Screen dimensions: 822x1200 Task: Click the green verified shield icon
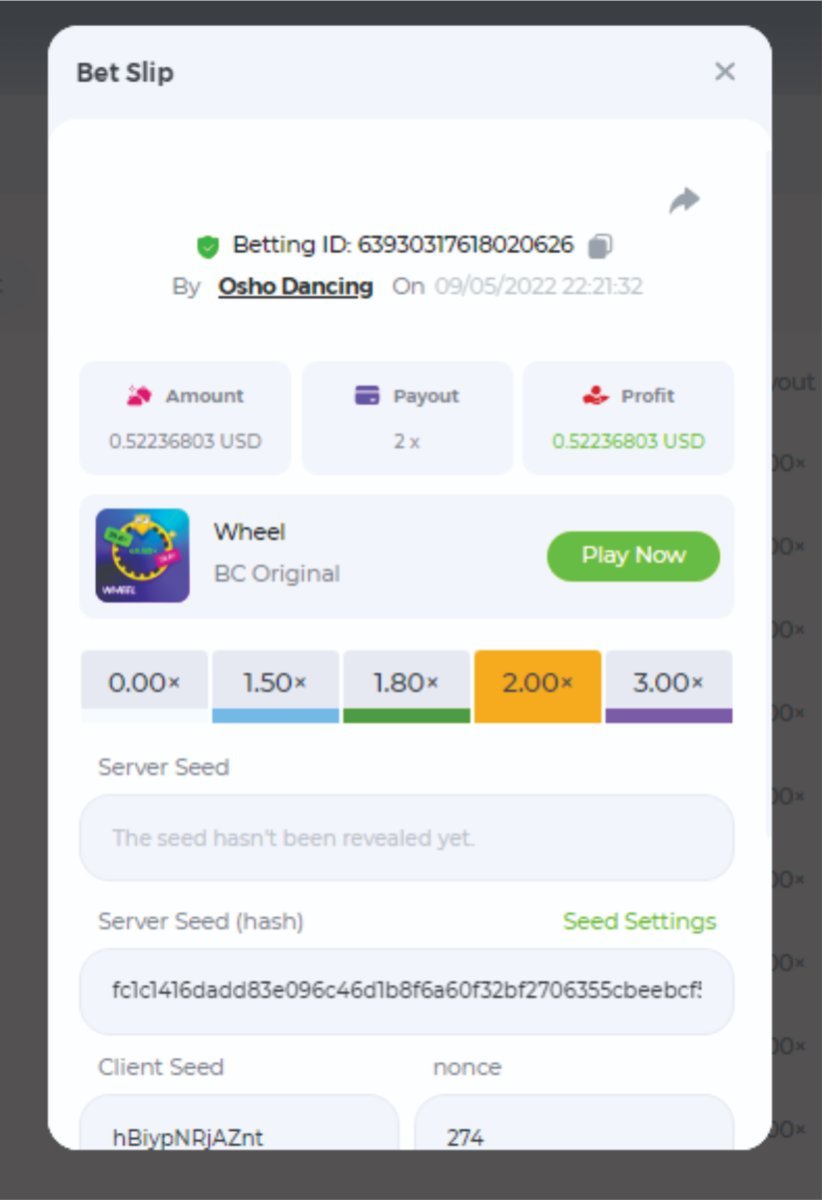pyautogui.click(x=208, y=246)
